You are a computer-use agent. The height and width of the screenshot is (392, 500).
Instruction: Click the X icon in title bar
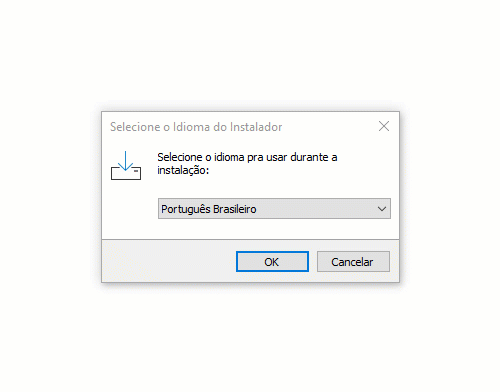384,126
